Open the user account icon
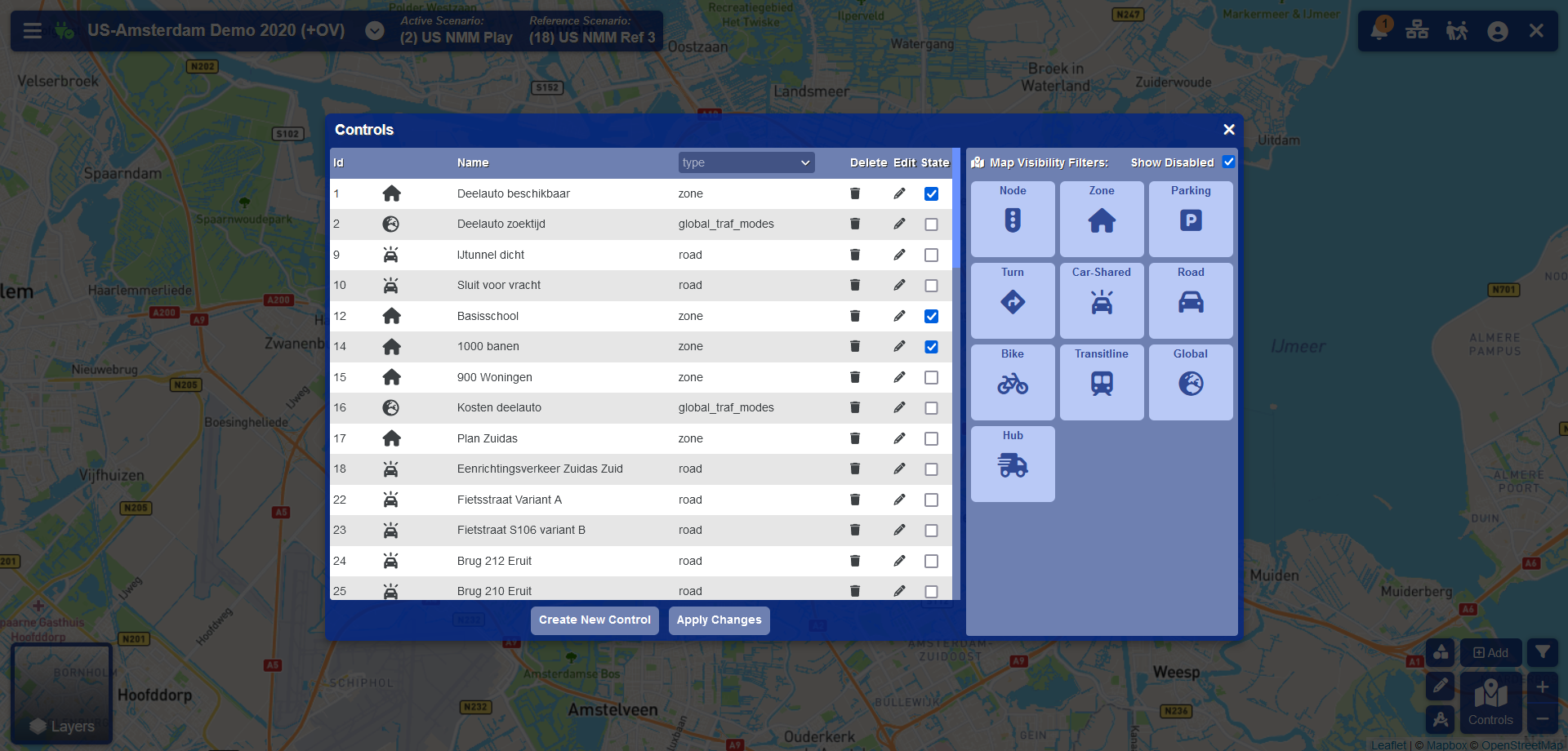The height and width of the screenshot is (751, 1568). coord(1498,31)
